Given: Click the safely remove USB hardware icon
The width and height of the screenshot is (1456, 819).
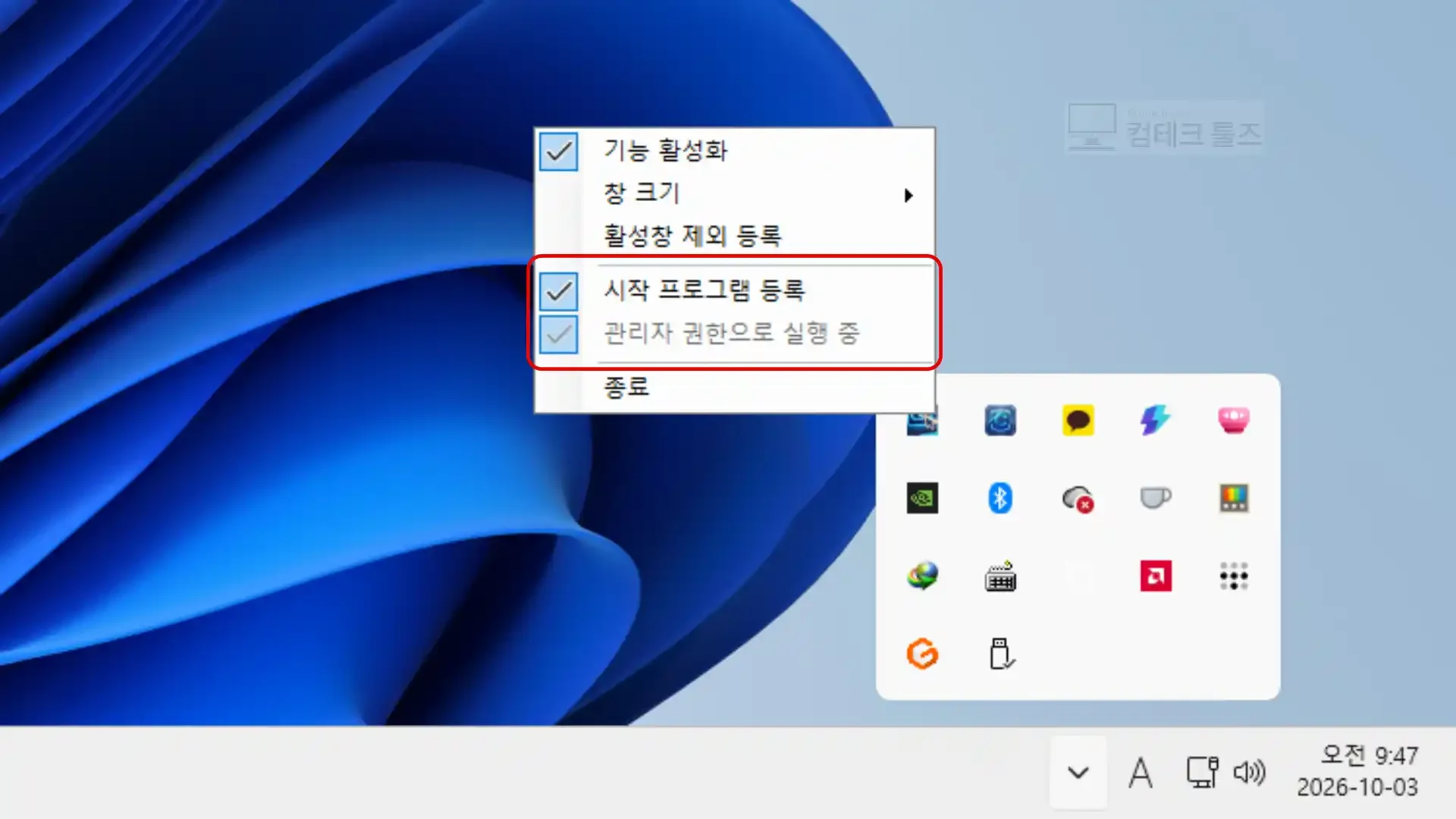Looking at the screenshot, I should (x=1001, y=654).
